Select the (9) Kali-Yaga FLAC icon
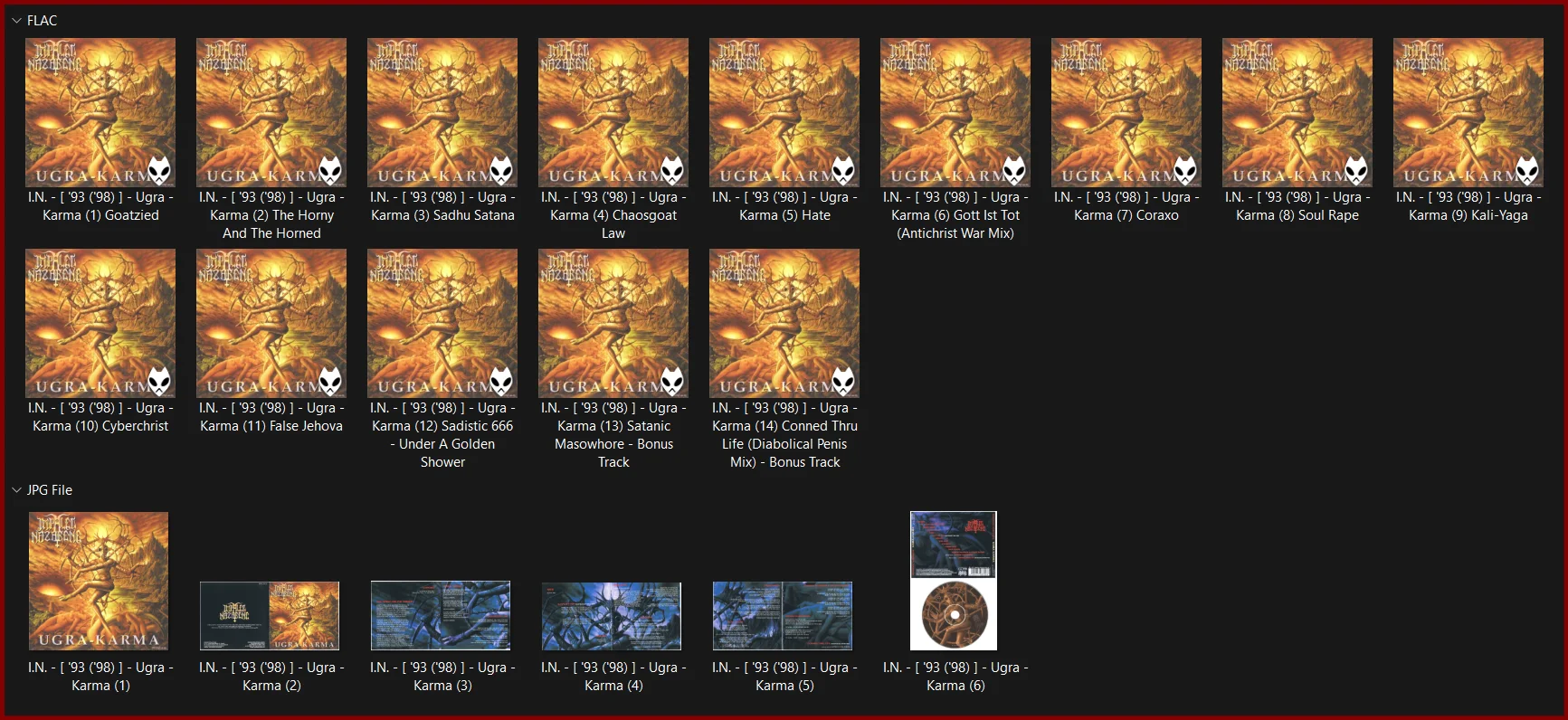Viewport: 1568px width, 720px height. [x=1468, y=112]
